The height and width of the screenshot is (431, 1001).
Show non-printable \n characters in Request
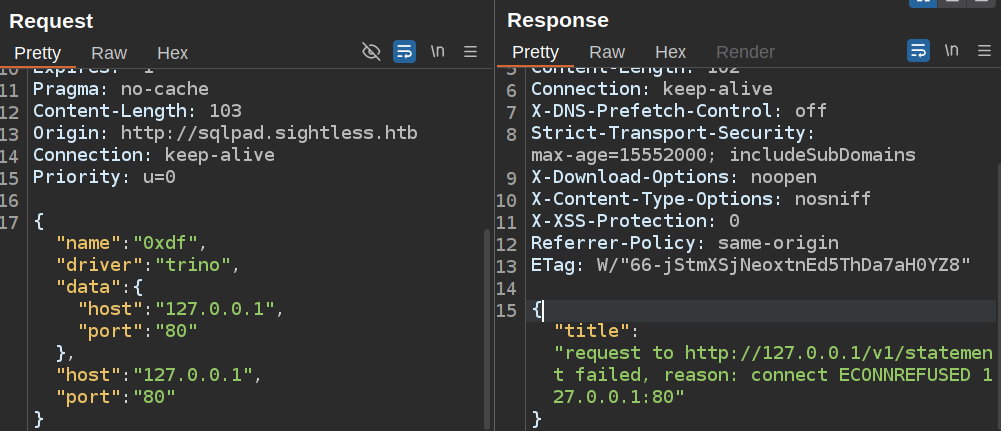point(437,51)
